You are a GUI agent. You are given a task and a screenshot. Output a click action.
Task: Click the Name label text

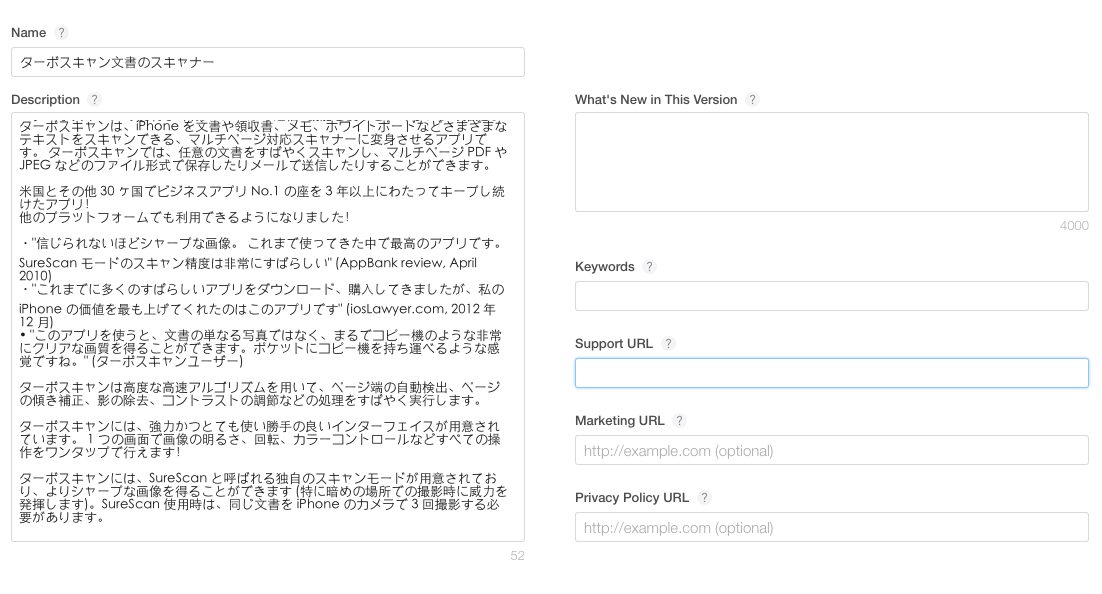tap(29, 33)
